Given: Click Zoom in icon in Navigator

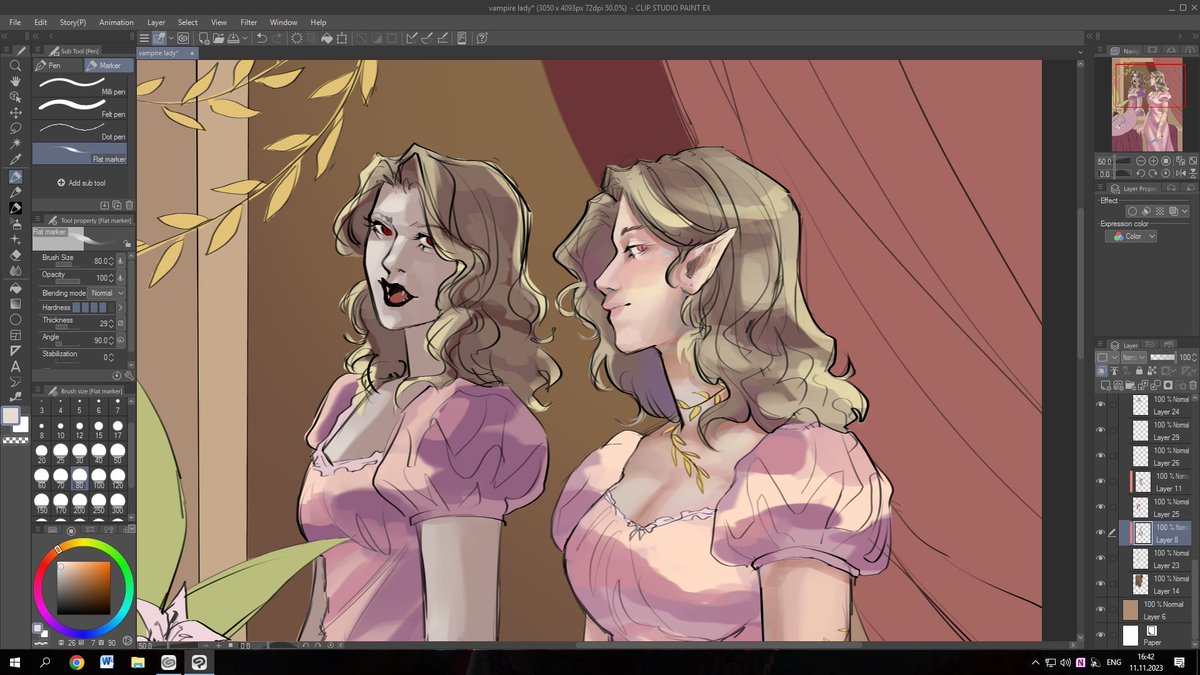Looking at the screenshot, I should 1153,161.
